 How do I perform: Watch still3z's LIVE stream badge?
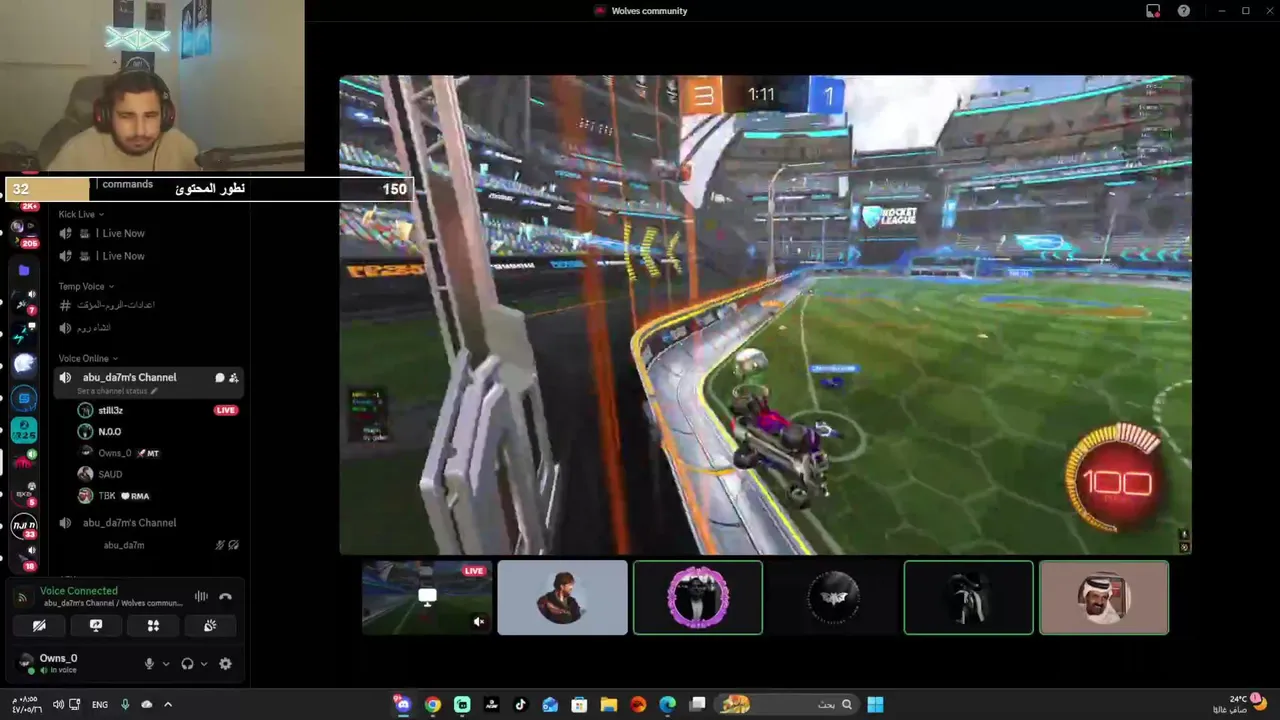pyautogui.click(x=226, y=410)
